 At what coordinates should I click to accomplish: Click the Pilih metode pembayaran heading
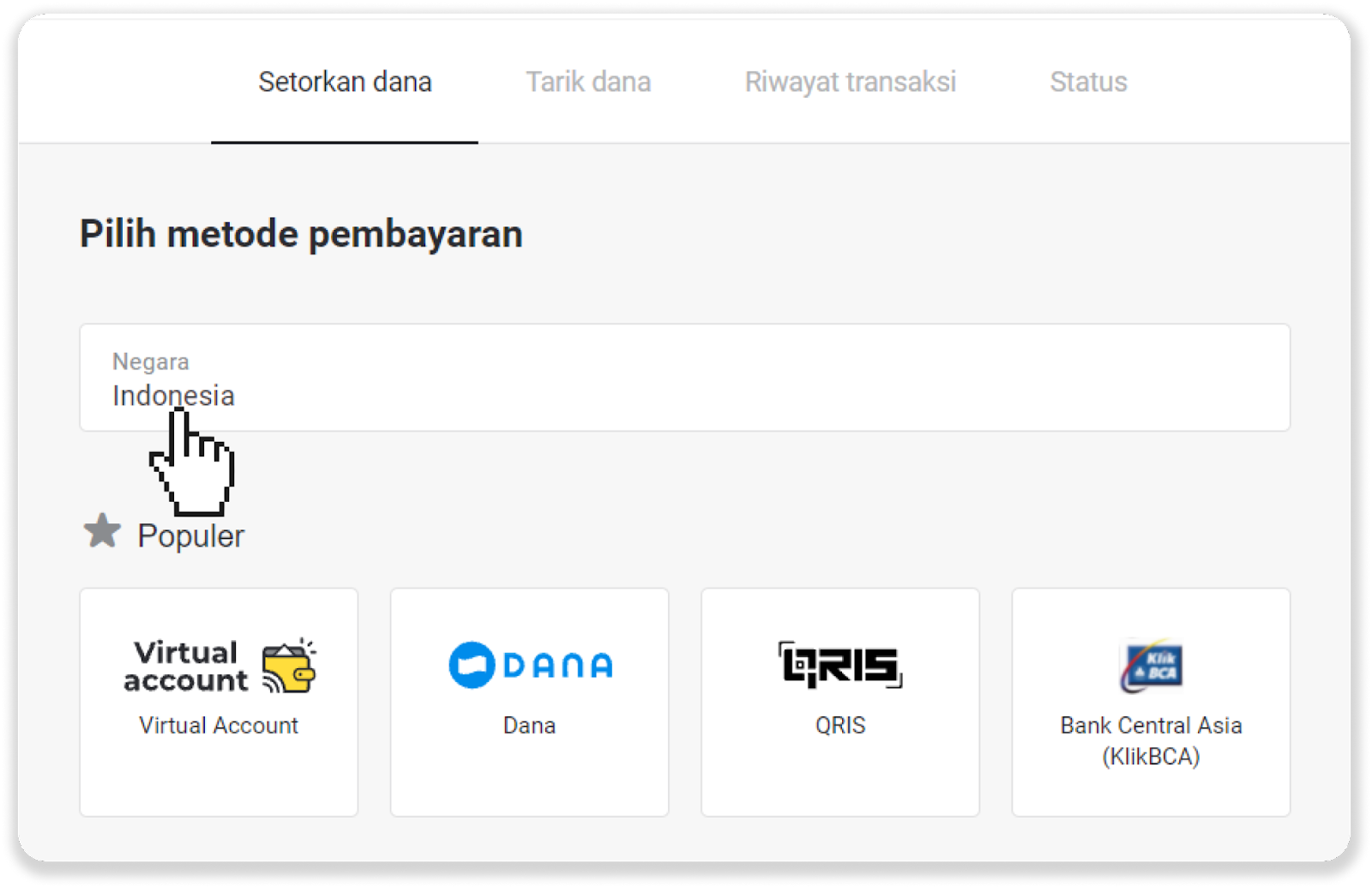(301, 234)
